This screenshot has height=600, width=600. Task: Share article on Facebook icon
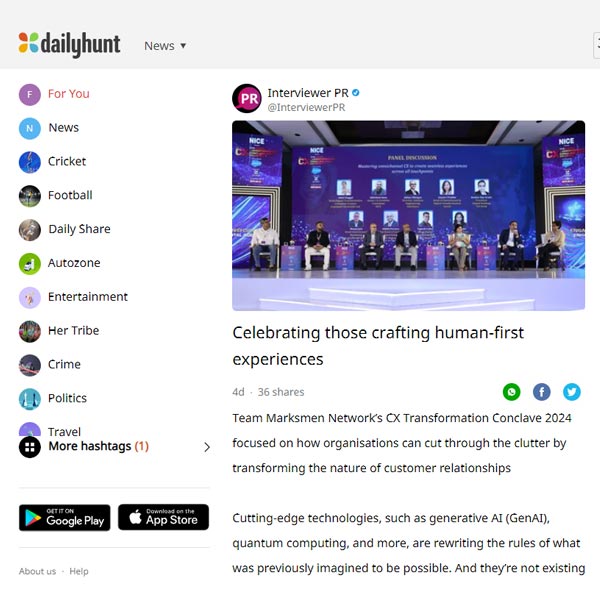[541, 392]
